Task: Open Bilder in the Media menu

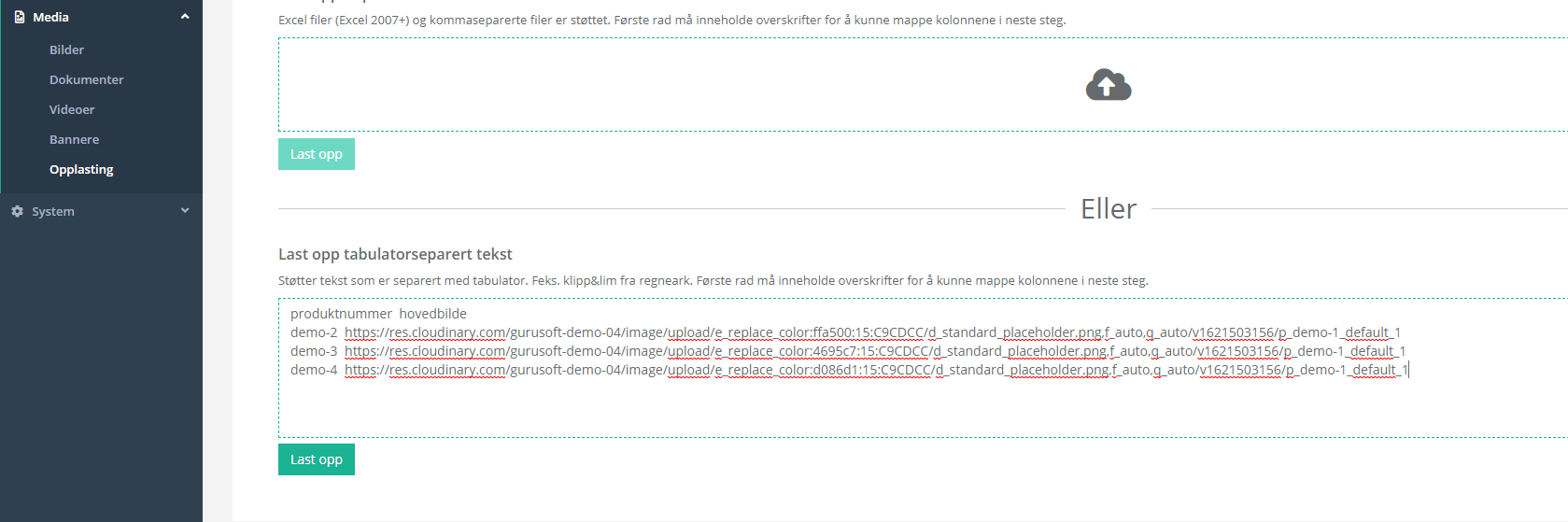Action: 66,49
